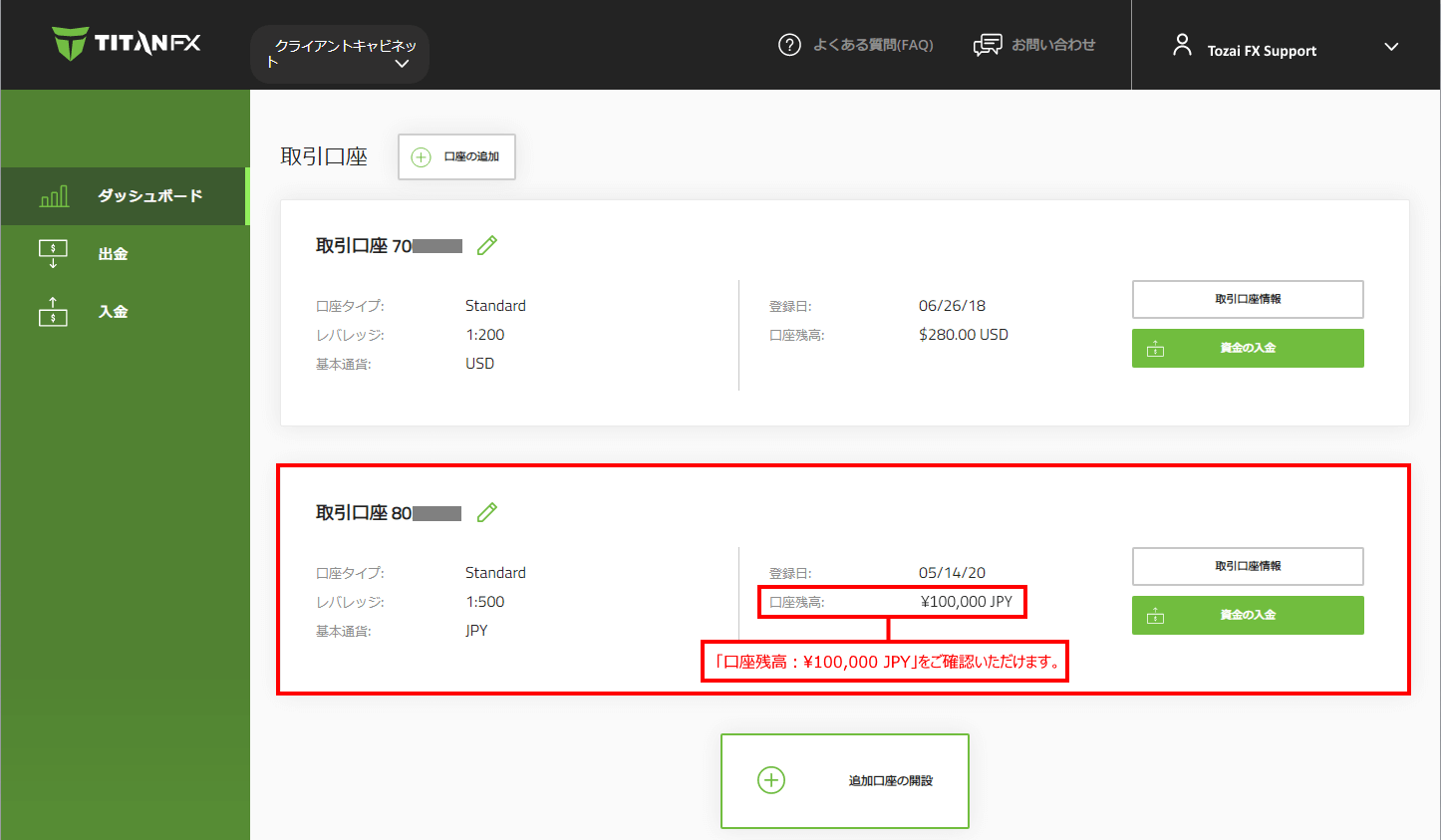
Task: Click the 入金 deposit arrow icon
Action: point(53,311)
